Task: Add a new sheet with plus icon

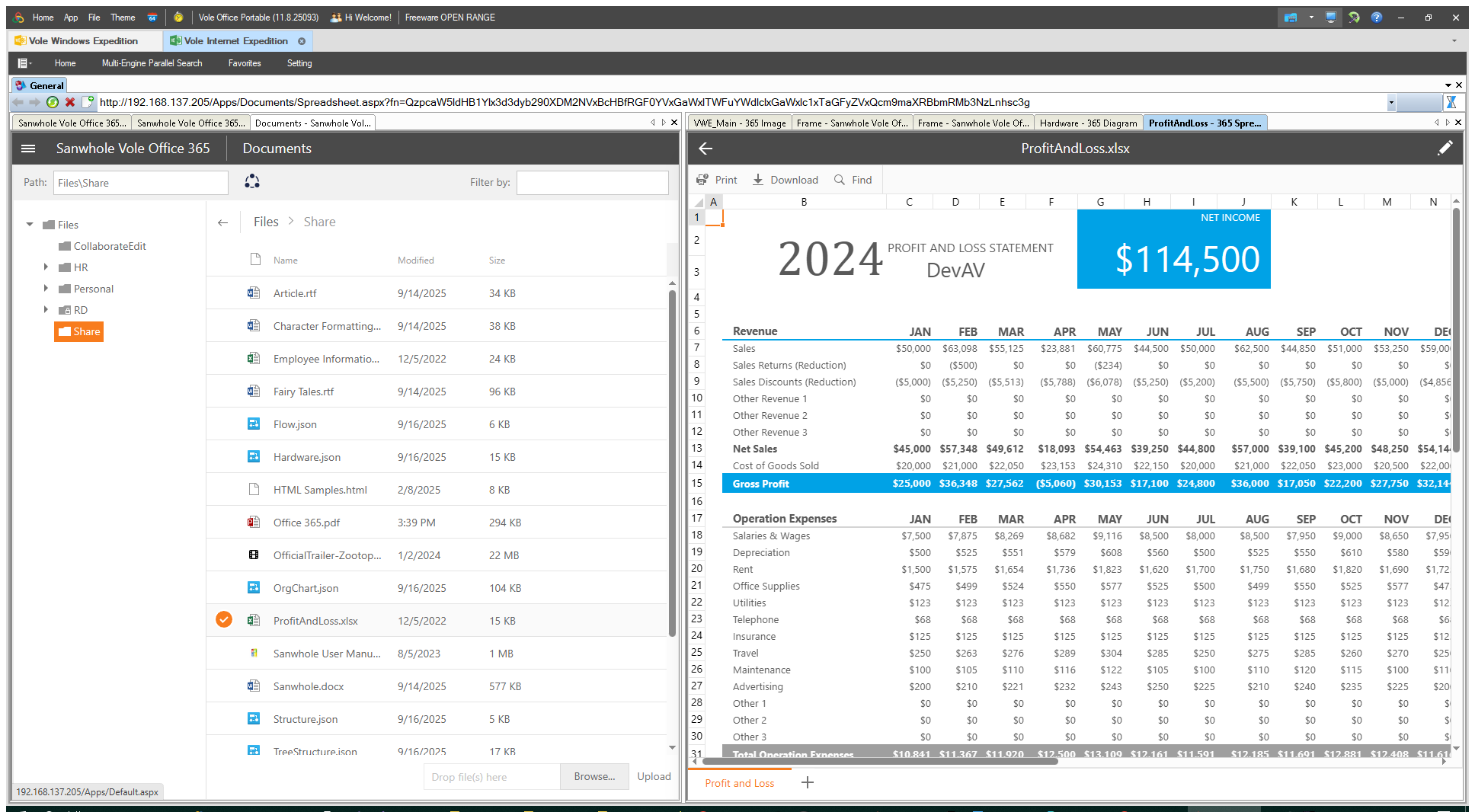Action: (808, 782)
